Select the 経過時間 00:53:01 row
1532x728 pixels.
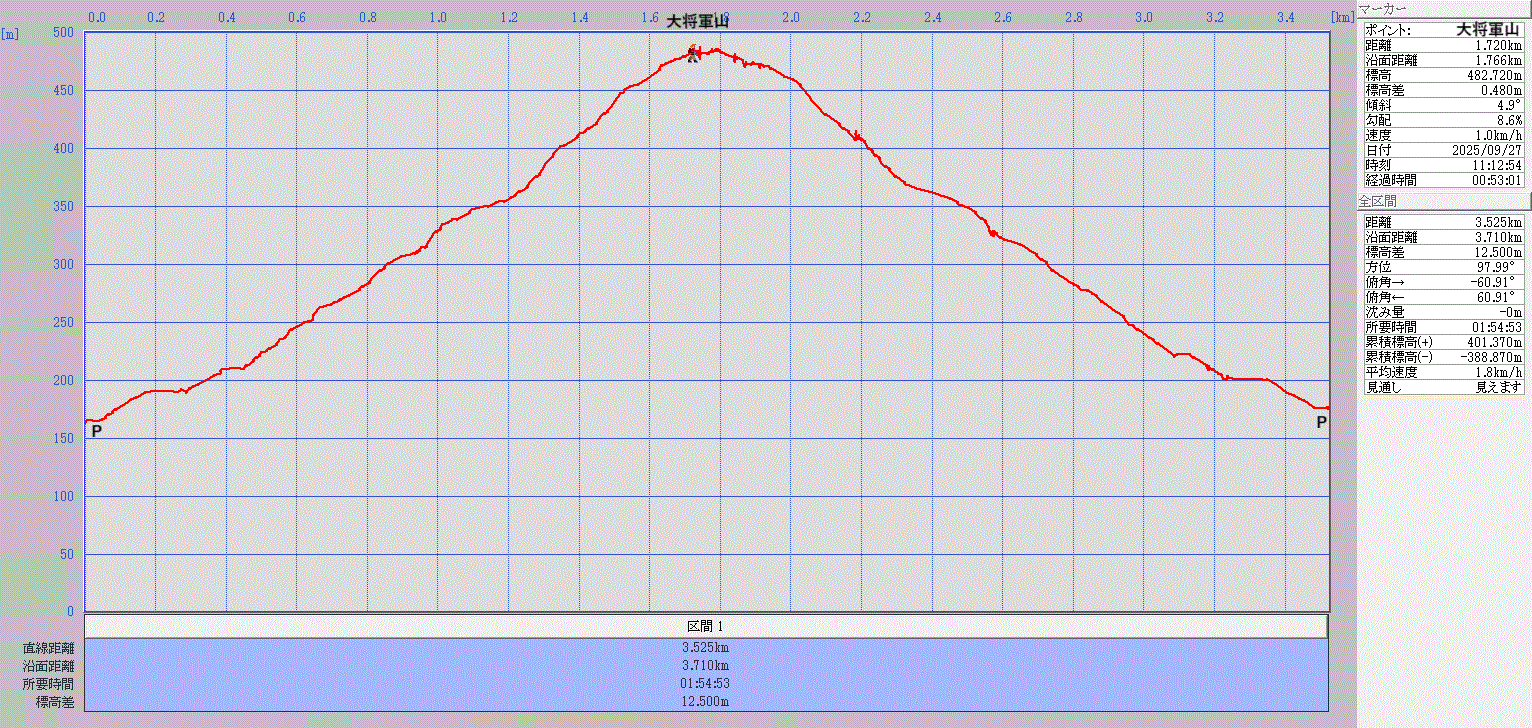click(x=1444, y=180)
